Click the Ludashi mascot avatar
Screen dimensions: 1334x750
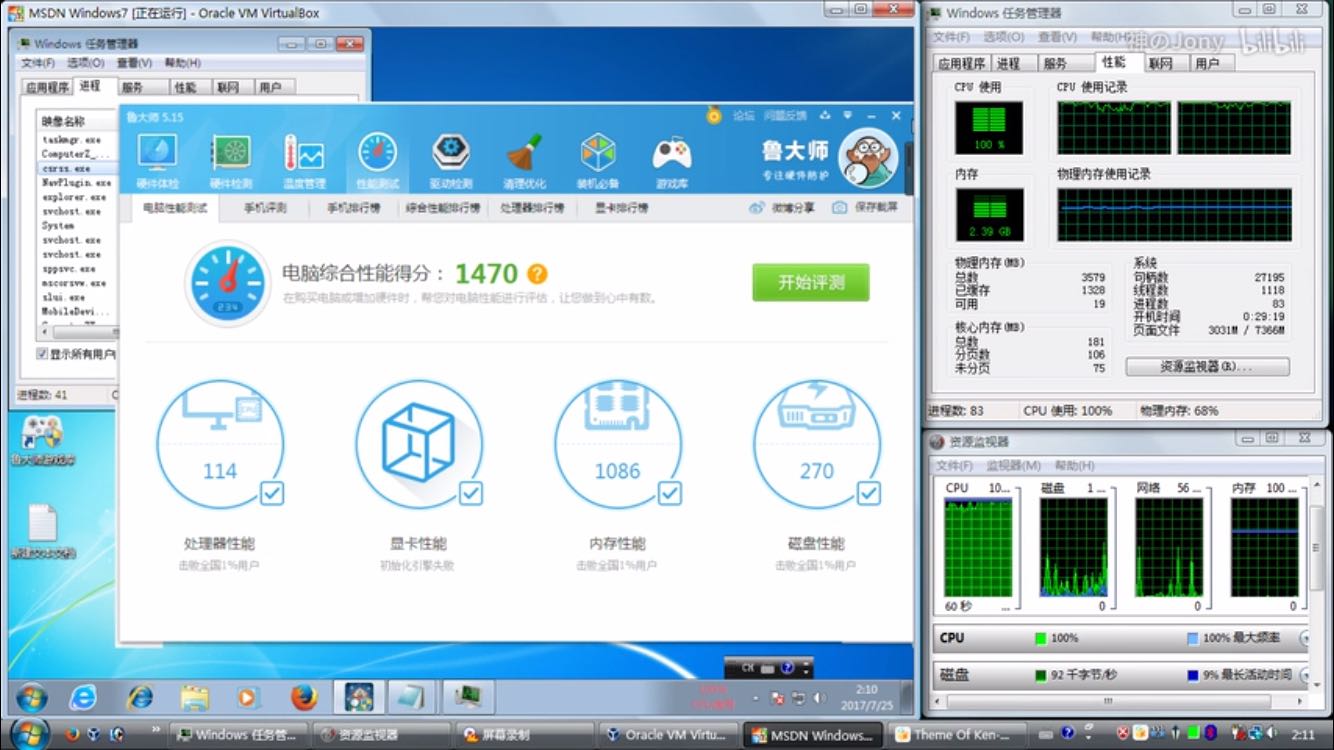(867, 159)
